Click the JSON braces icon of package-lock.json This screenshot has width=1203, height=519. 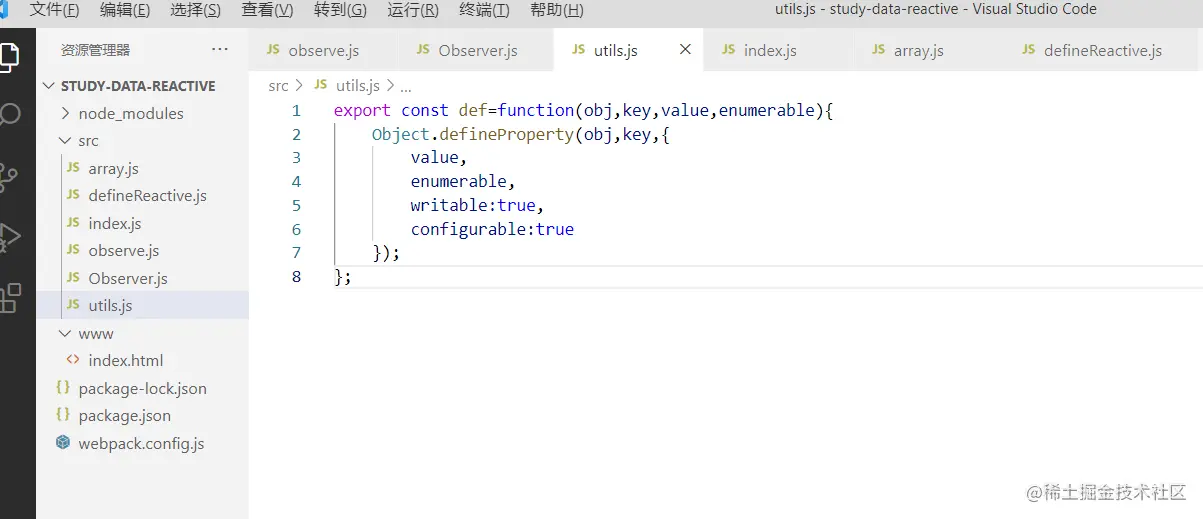(x=63, y=388)
